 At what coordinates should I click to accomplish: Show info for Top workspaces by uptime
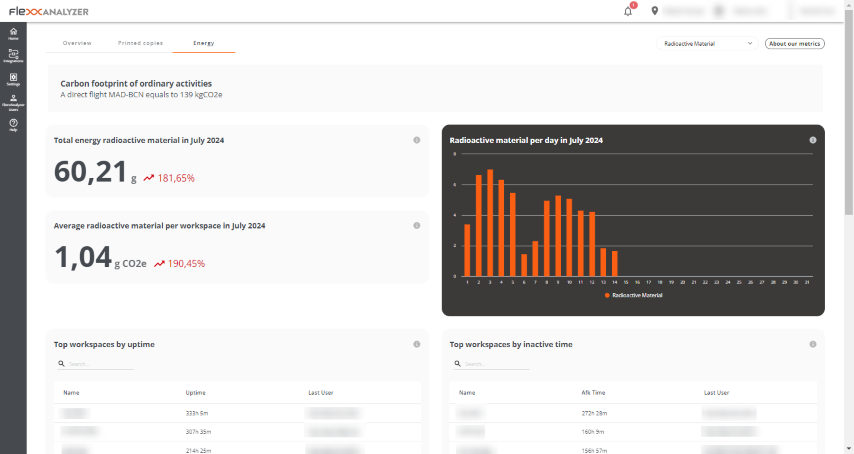click(417, 344)
